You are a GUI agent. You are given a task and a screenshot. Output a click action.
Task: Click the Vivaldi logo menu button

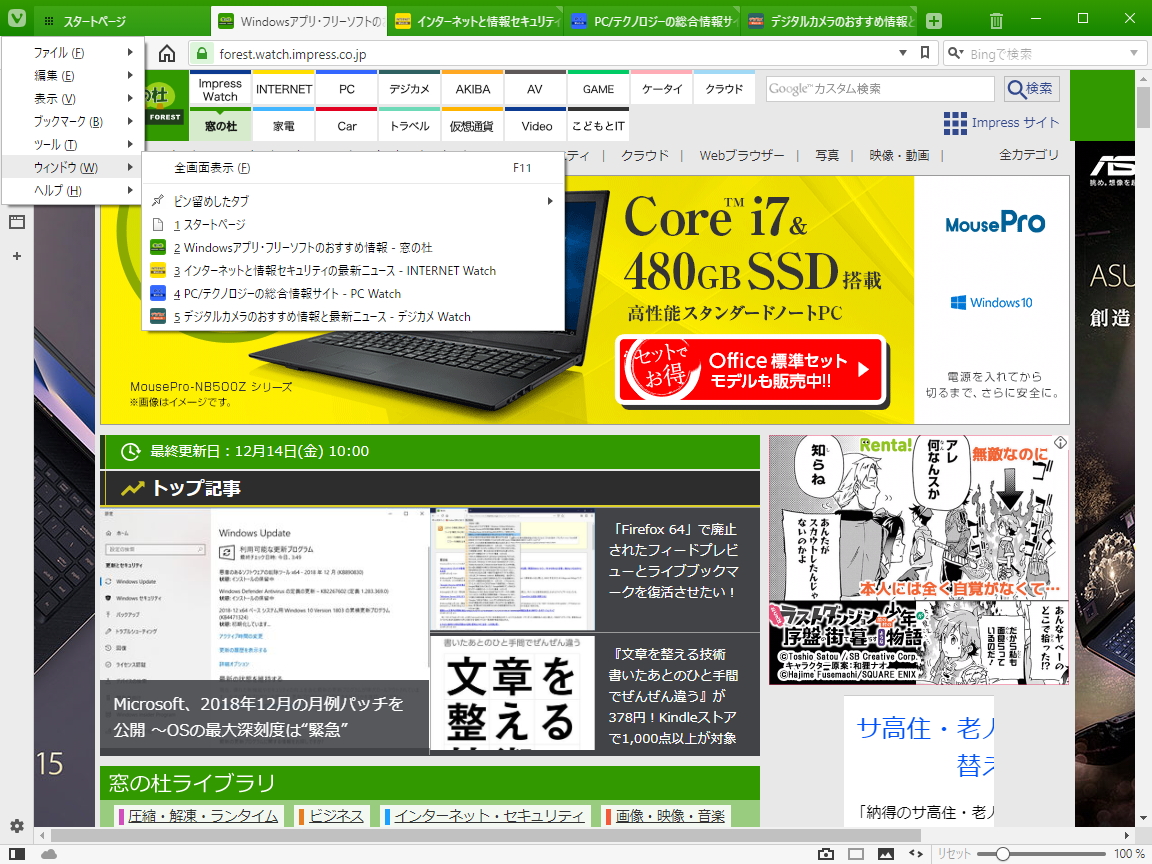[x=17, y=20]
